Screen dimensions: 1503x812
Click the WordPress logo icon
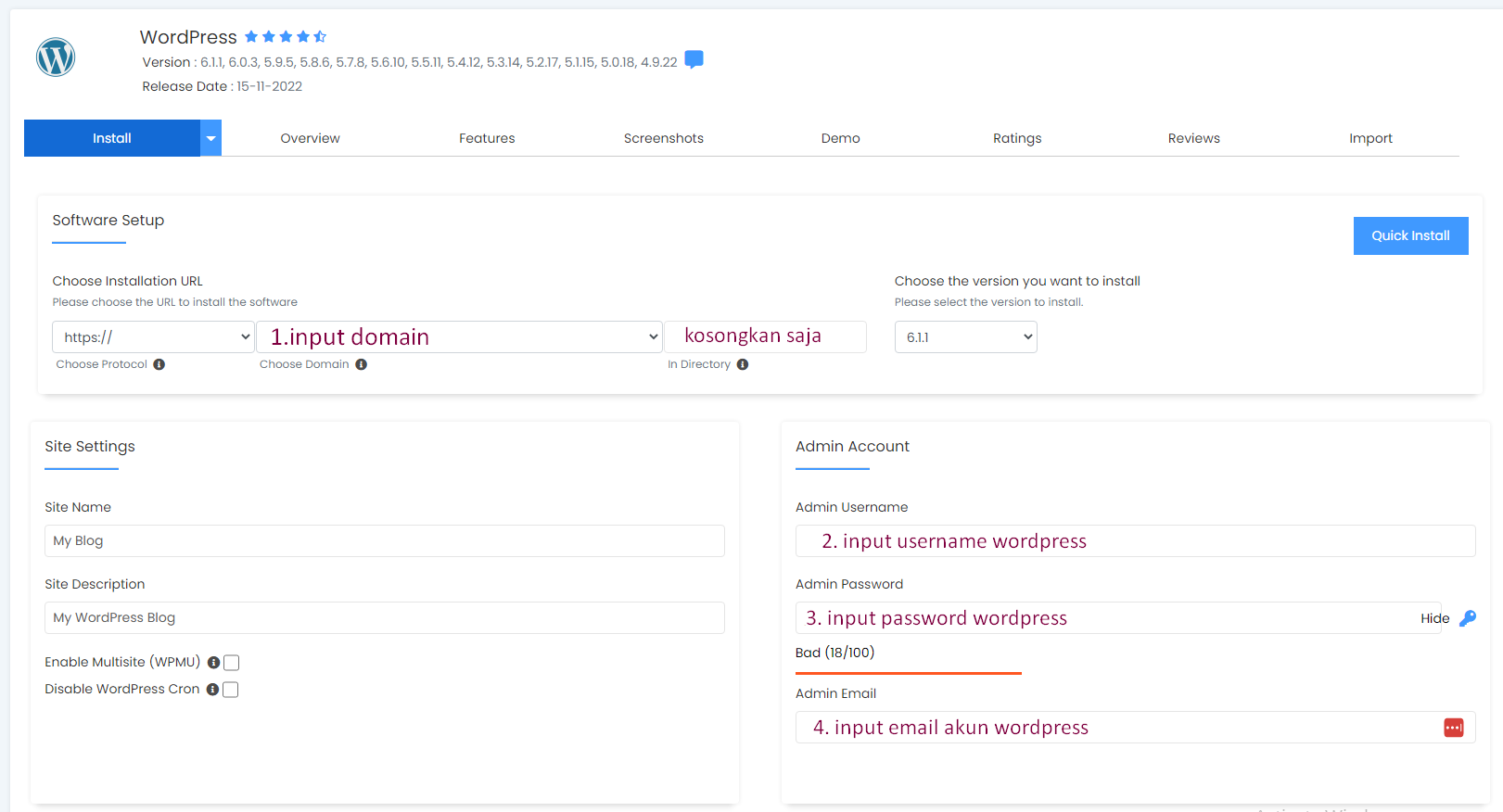pos(56,57)
